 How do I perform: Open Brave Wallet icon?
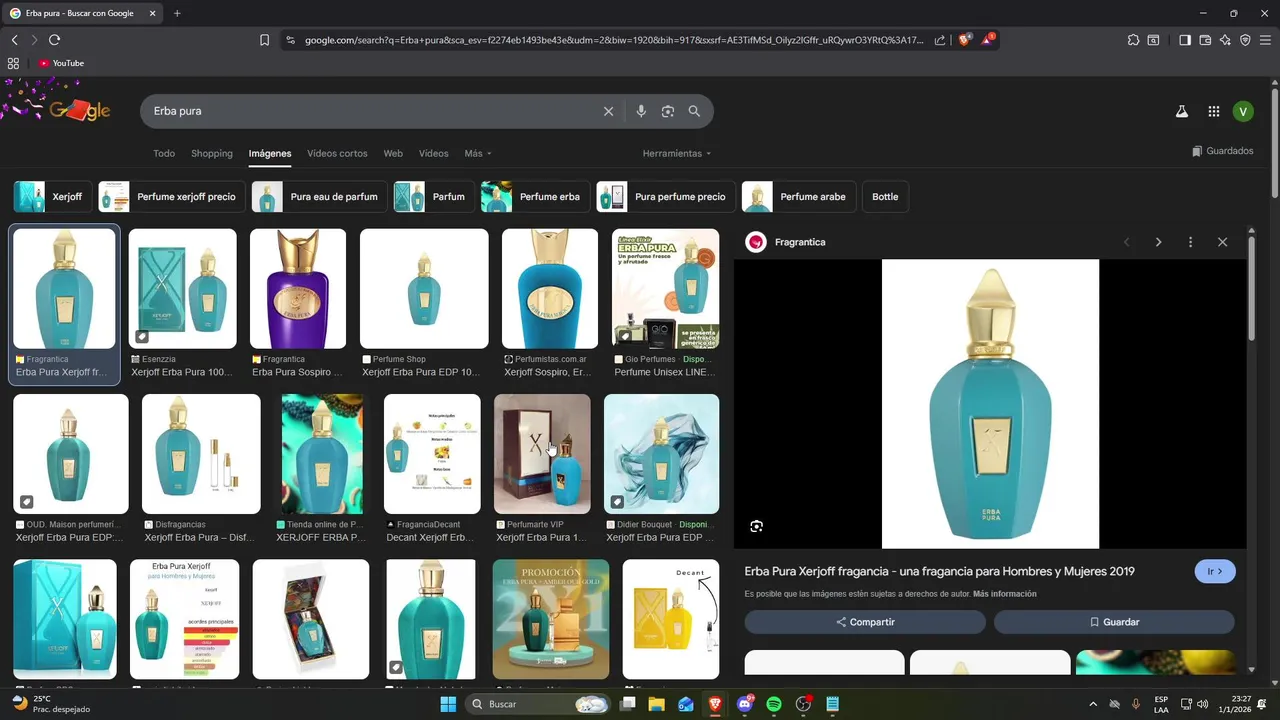[x=1205, y=40]
